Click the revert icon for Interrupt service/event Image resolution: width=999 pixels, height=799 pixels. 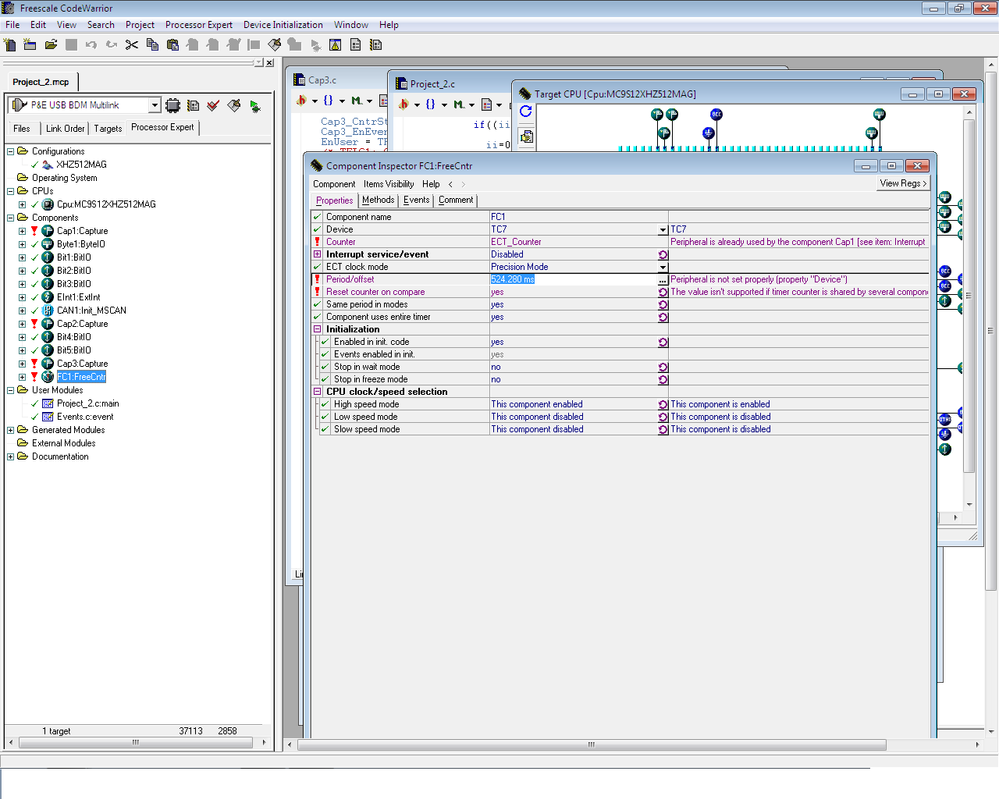663,254
